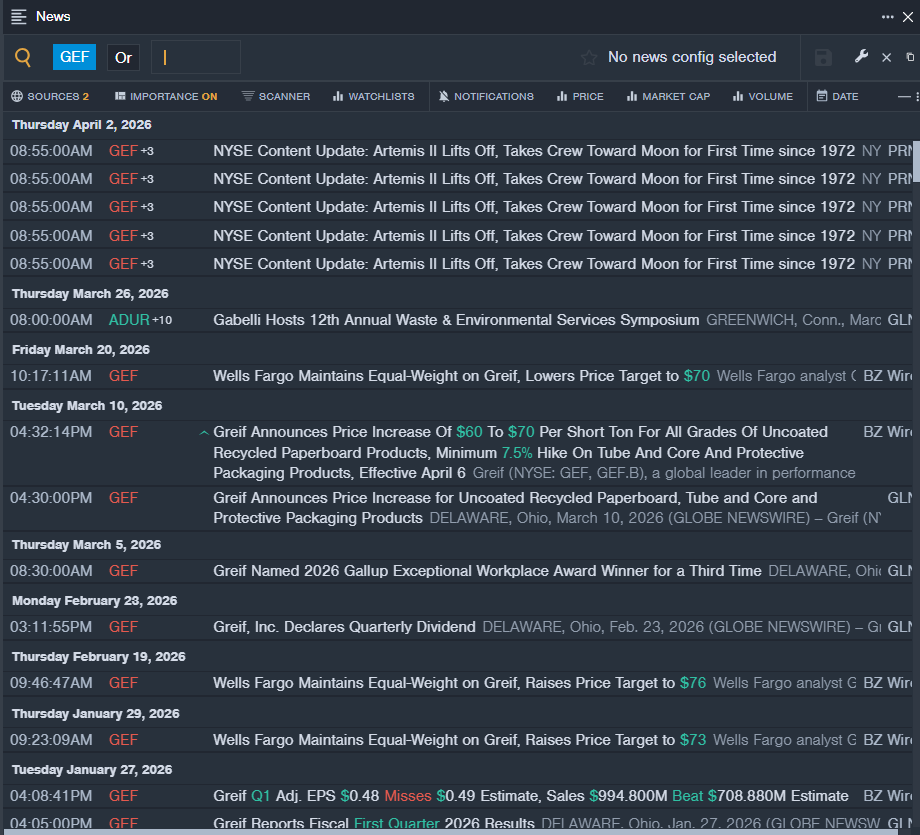Screen dimensions: 920x835
Task: Open settings with the wrench icon
Action: pyautogui.click(x=861, y=57)
